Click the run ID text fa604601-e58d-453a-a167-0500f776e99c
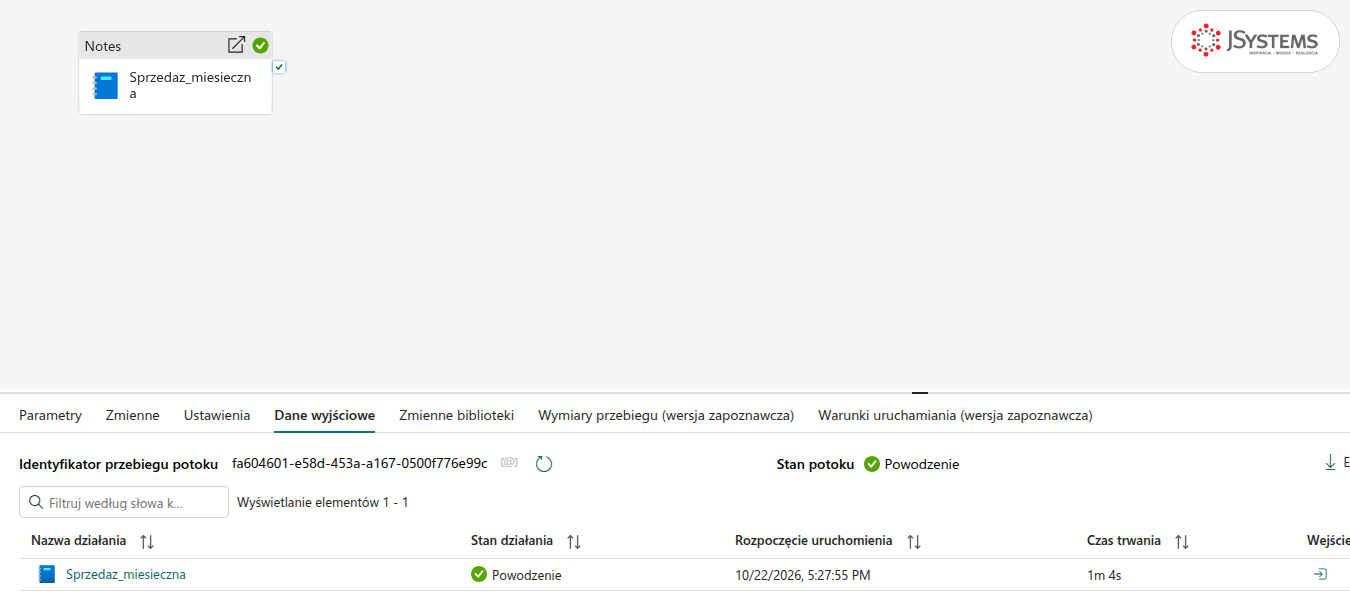 pos(360,463)
